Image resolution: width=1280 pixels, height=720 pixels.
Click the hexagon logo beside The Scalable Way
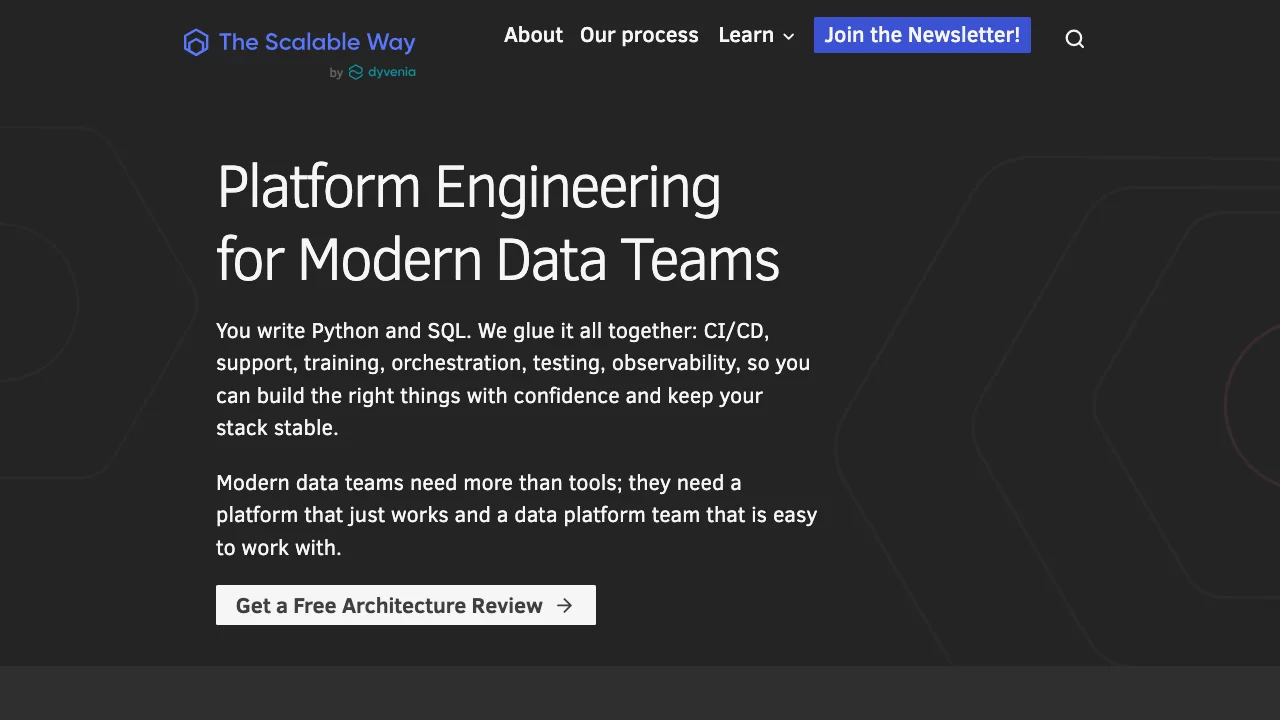[196, 42]
